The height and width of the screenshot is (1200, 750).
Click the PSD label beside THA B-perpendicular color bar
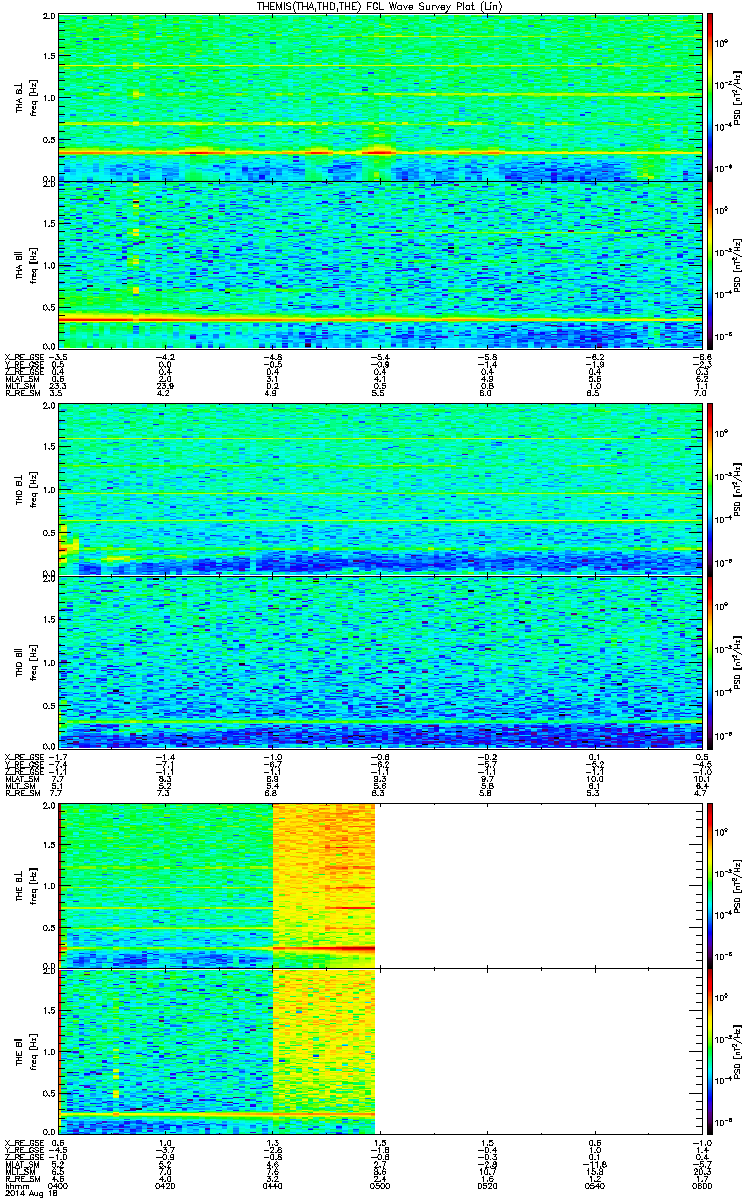tap(736, 97)
